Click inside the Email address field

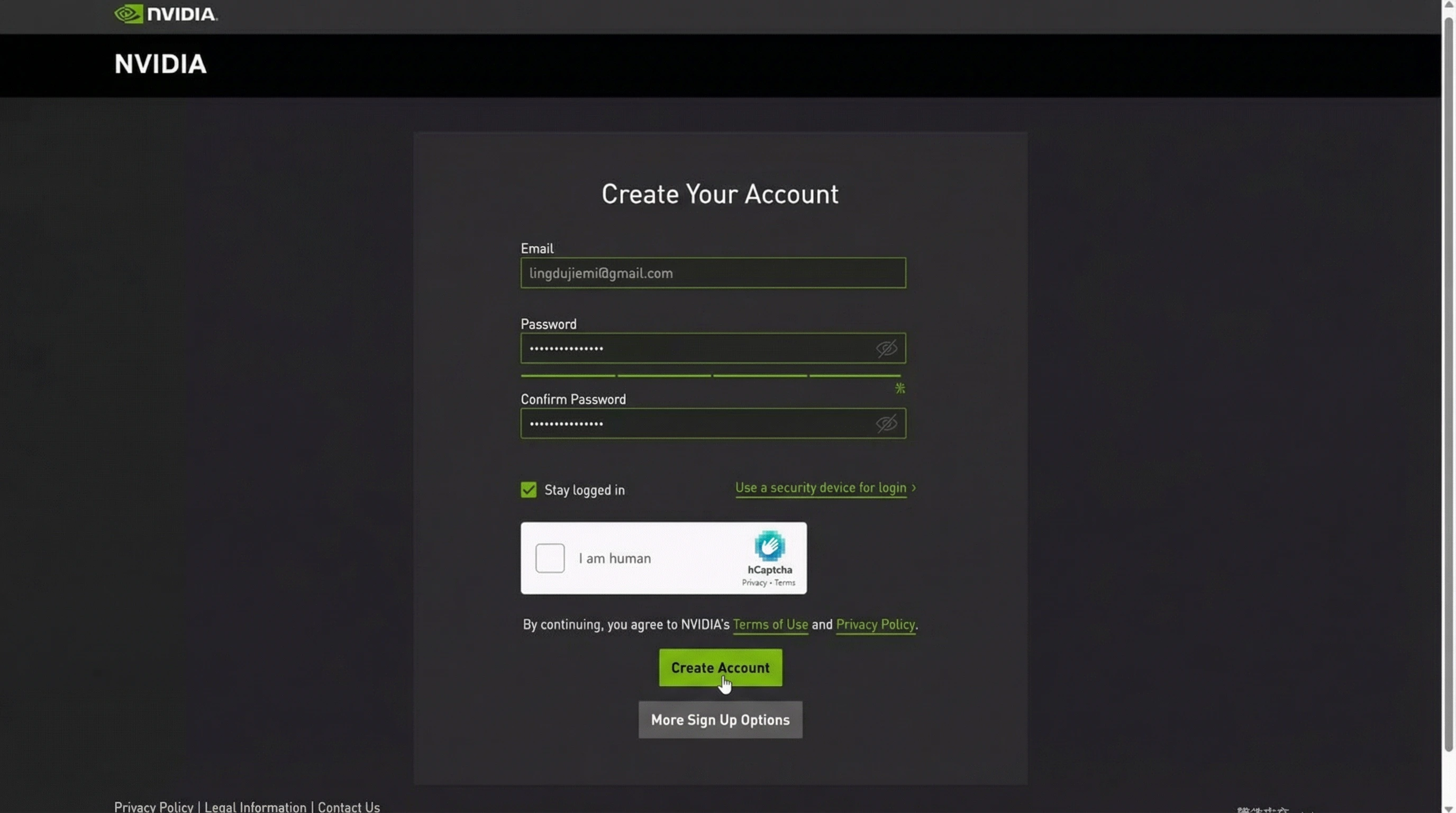pyautogui.click(x=712, y=273)
